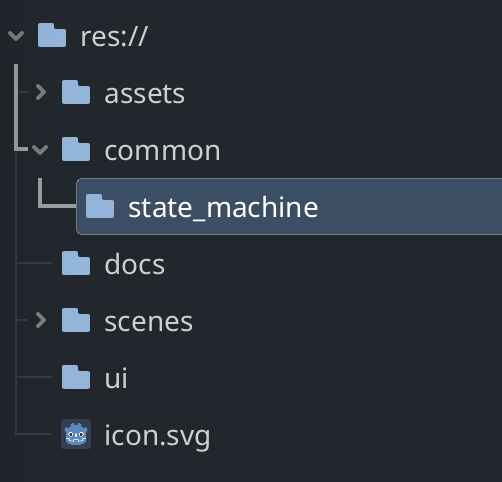This screenshot has width=502, height=482.
Task: Select the docs folder label
Action: pos(135,263)
